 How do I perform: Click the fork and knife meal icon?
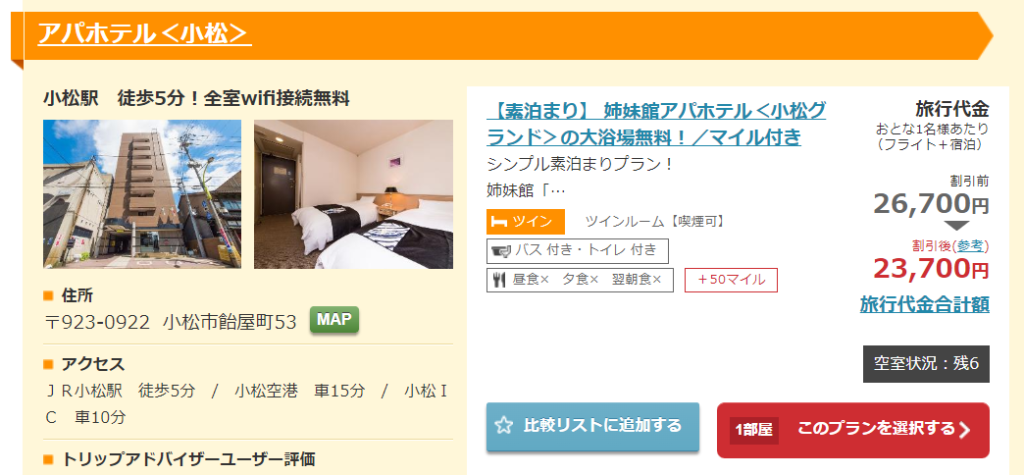point(500,280)
